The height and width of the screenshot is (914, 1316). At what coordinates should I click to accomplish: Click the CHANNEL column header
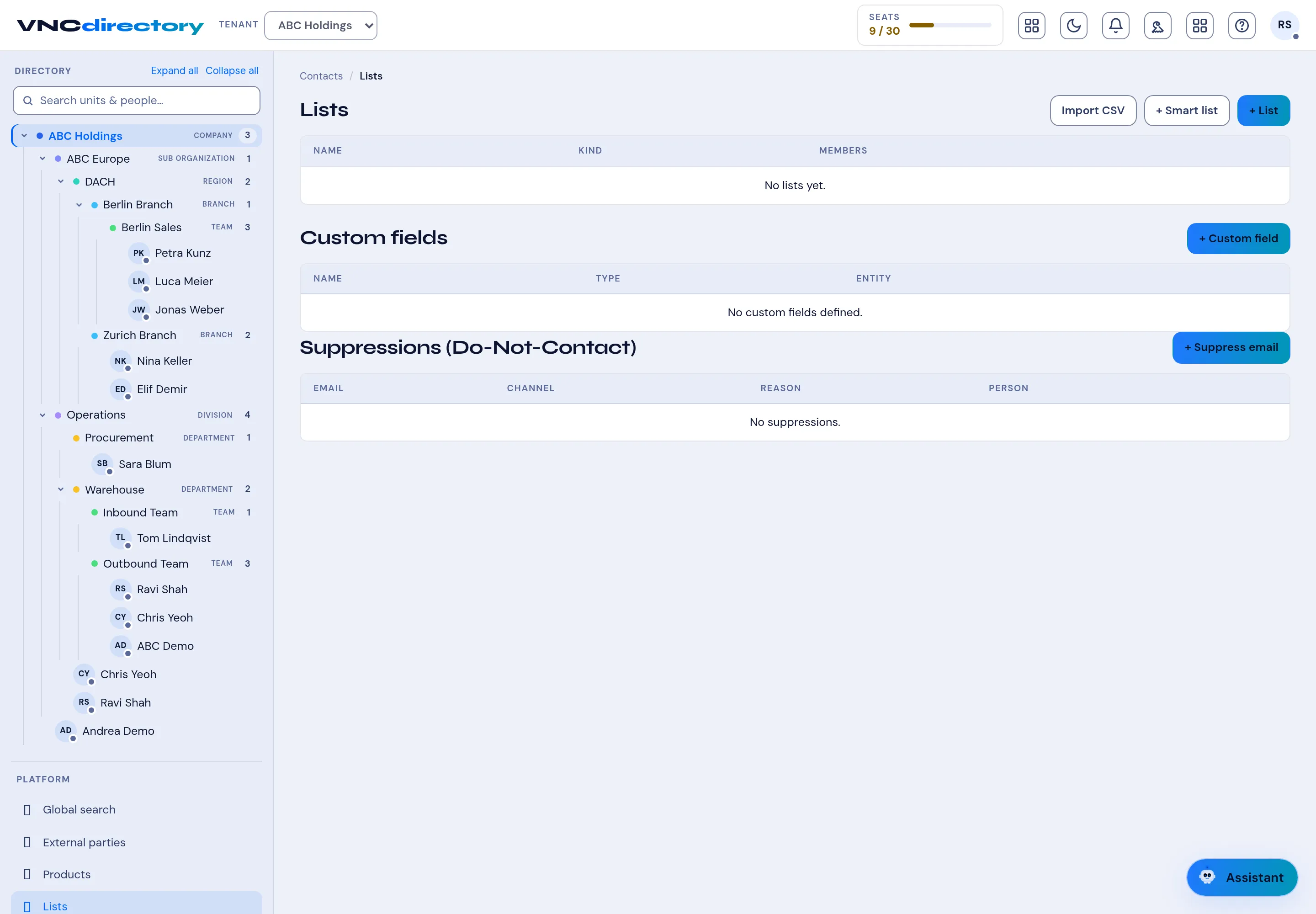(x=531, y=388)
